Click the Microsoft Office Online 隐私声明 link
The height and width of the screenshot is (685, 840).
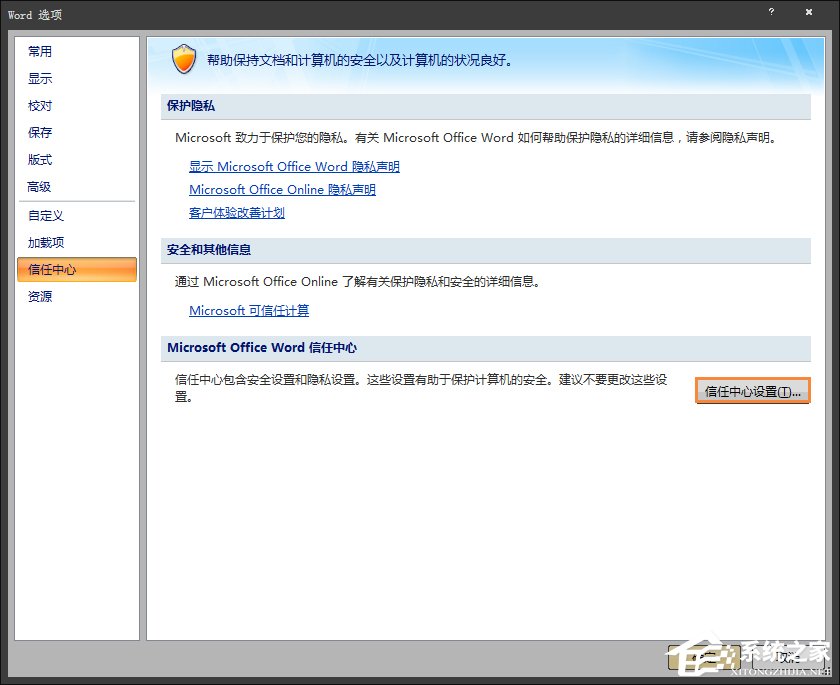tap(281, 189)
